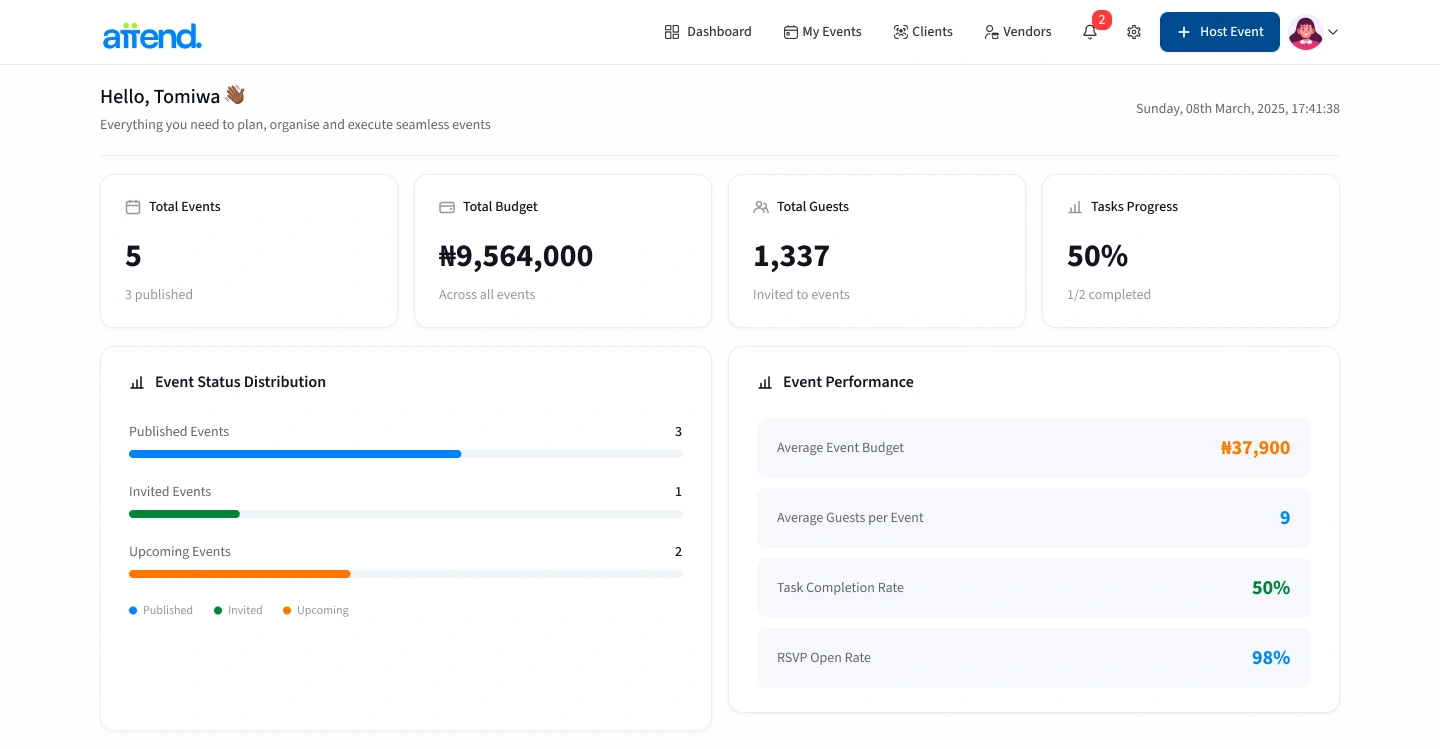Open the Dashboard menu item
This screenshot has height=749, width=1440.
pos(708,32)
